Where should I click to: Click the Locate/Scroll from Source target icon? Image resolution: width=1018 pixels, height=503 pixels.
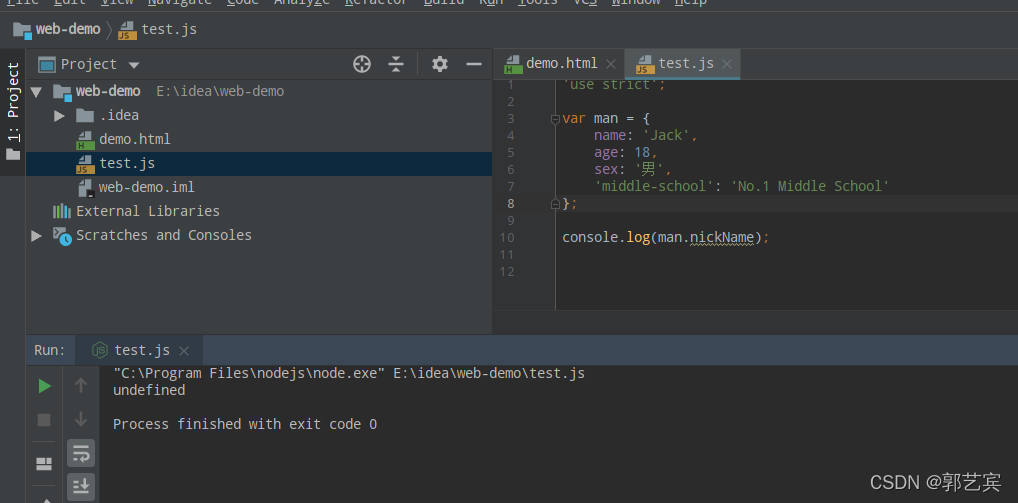point(362,64)
